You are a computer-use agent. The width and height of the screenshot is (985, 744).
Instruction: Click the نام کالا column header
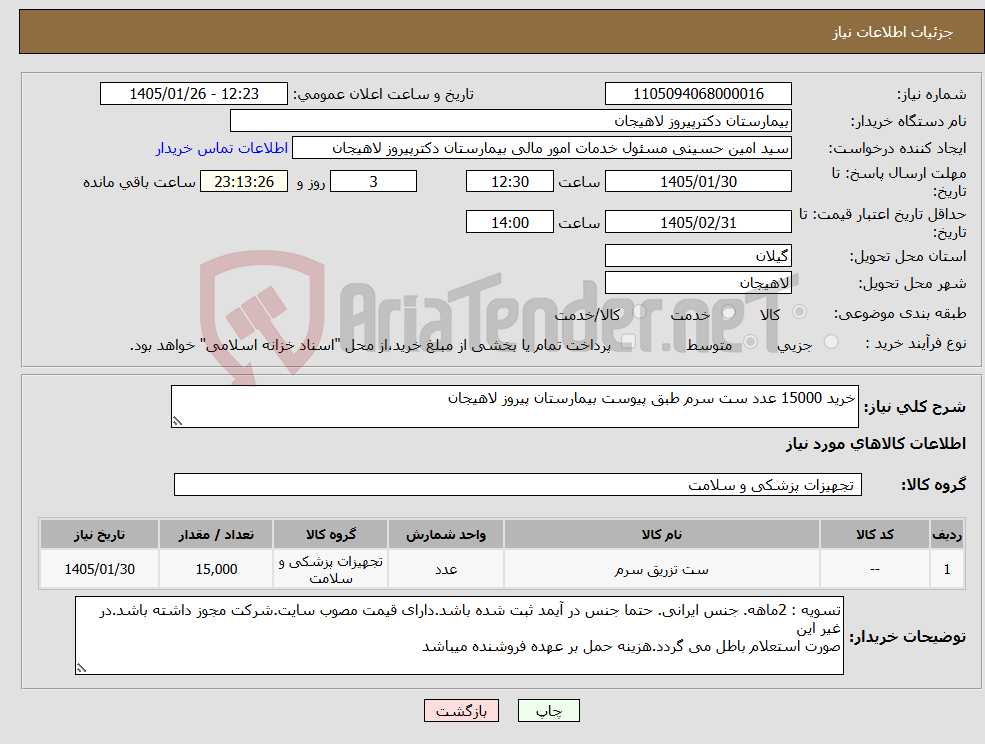pyautogui.click(x=661, y=534)
